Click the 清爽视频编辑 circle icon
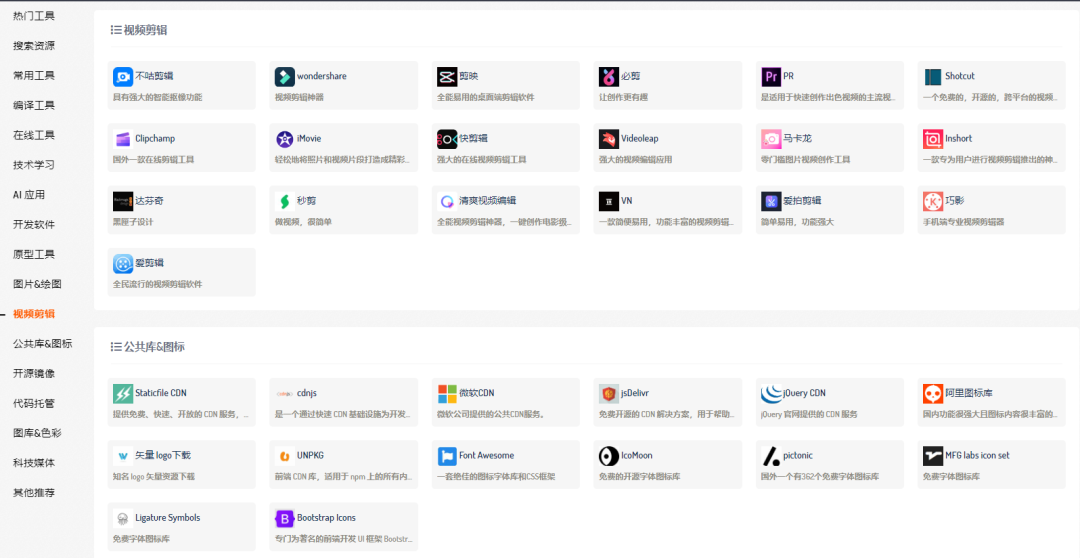1080x558 pixels. click(447, 201)
